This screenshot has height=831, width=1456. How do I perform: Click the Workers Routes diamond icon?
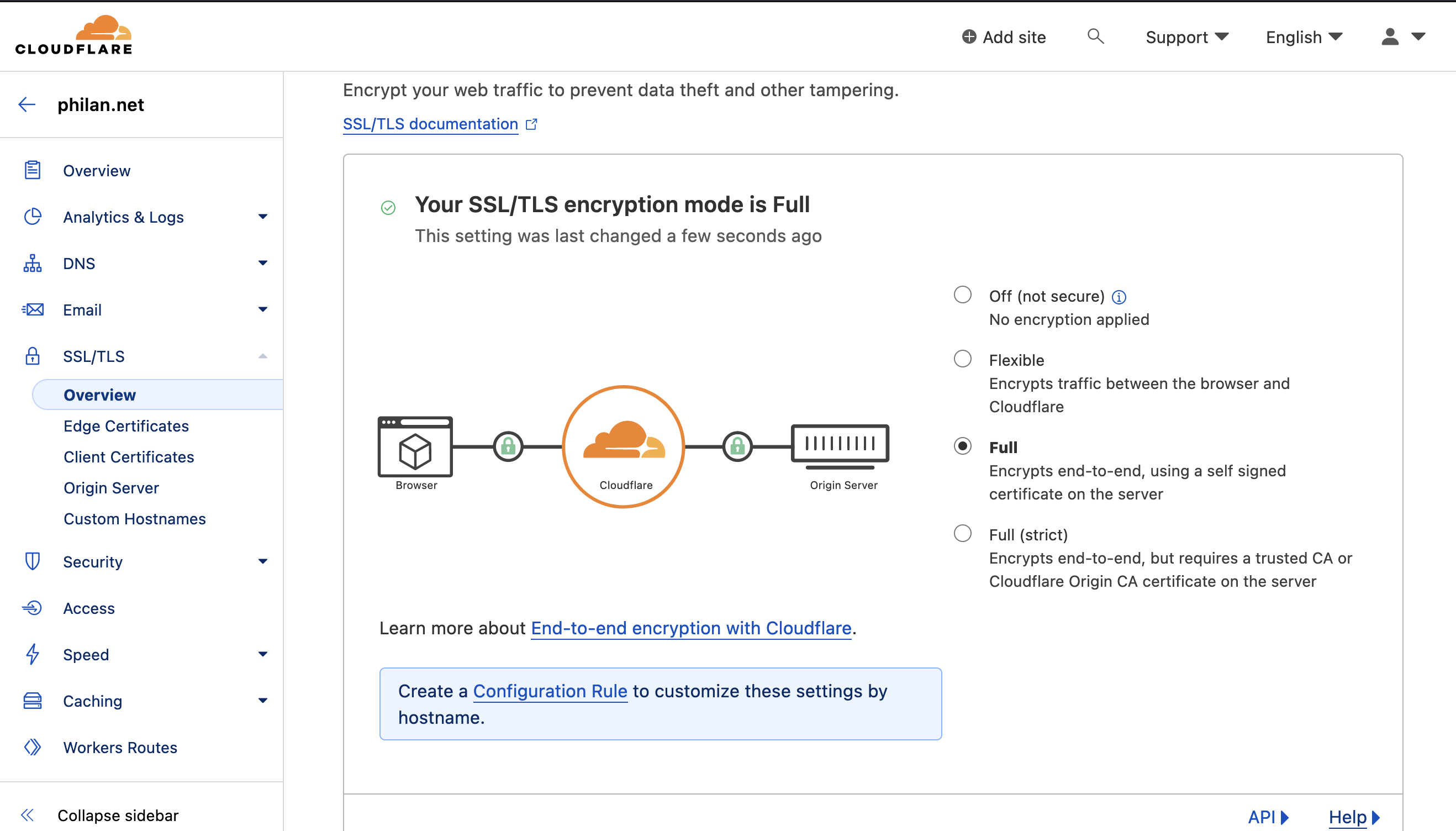(x=32, y=747)
